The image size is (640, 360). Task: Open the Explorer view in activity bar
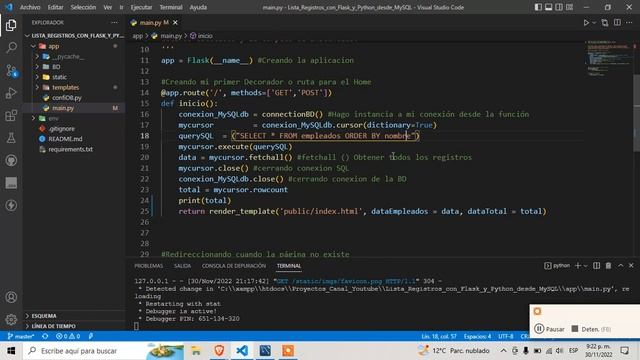pos(11,25)
